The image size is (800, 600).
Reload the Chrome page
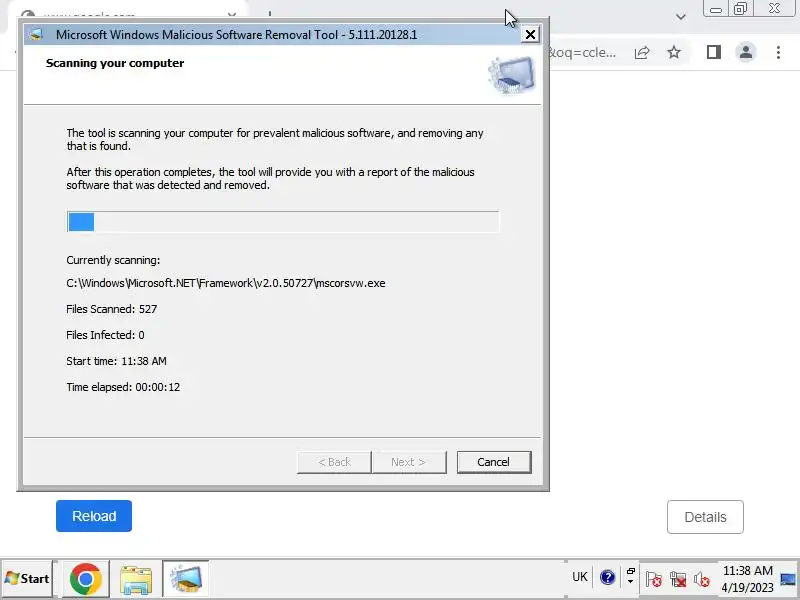[94, 516]
